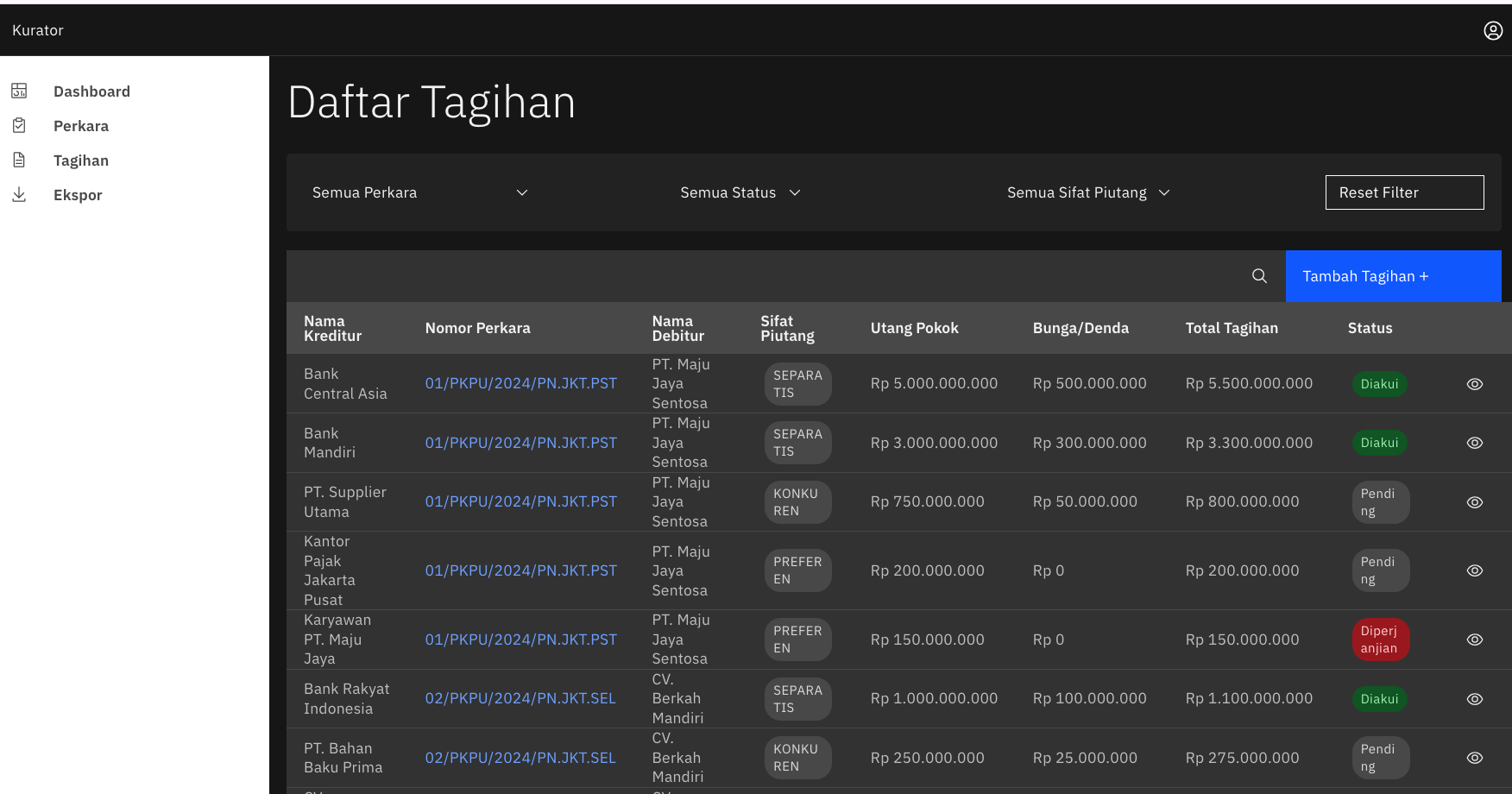Open case link for Kantor Pajak Jakarta Pusat row
Viewport: 1512px width, 794px height.
coord(521,570)
